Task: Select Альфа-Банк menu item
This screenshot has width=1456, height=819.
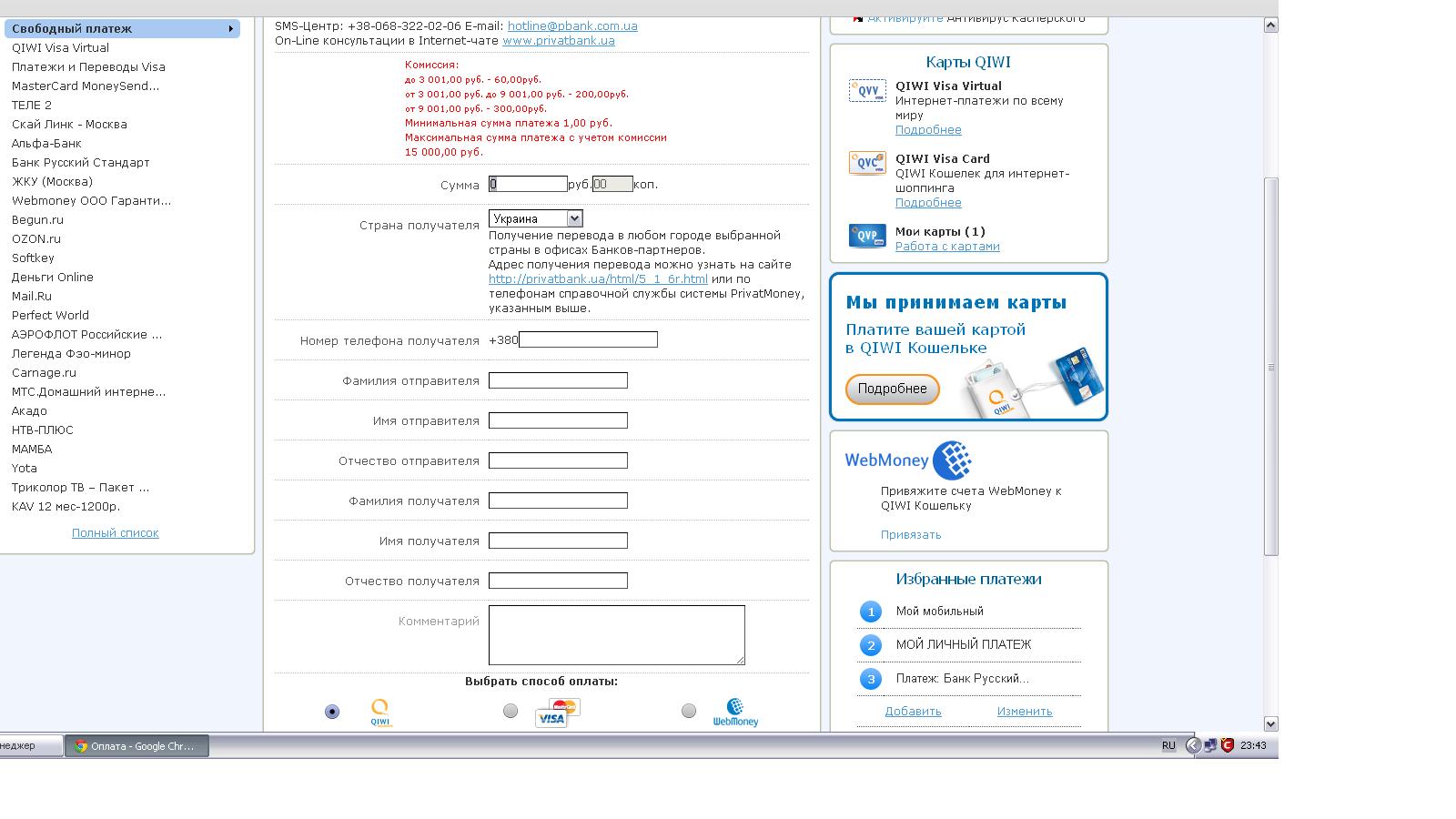Action: click(46, 144)
